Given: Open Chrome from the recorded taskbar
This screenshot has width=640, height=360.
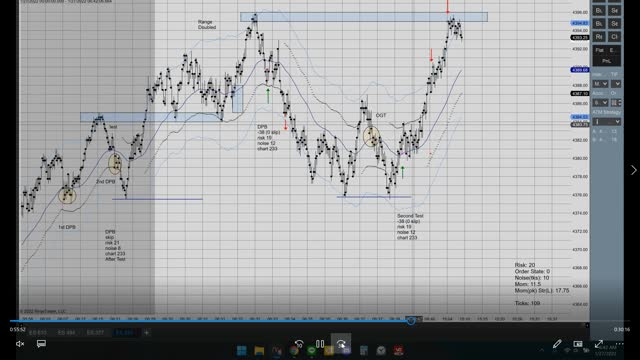Looking at the screenshot, I should (x=294, y=351).
